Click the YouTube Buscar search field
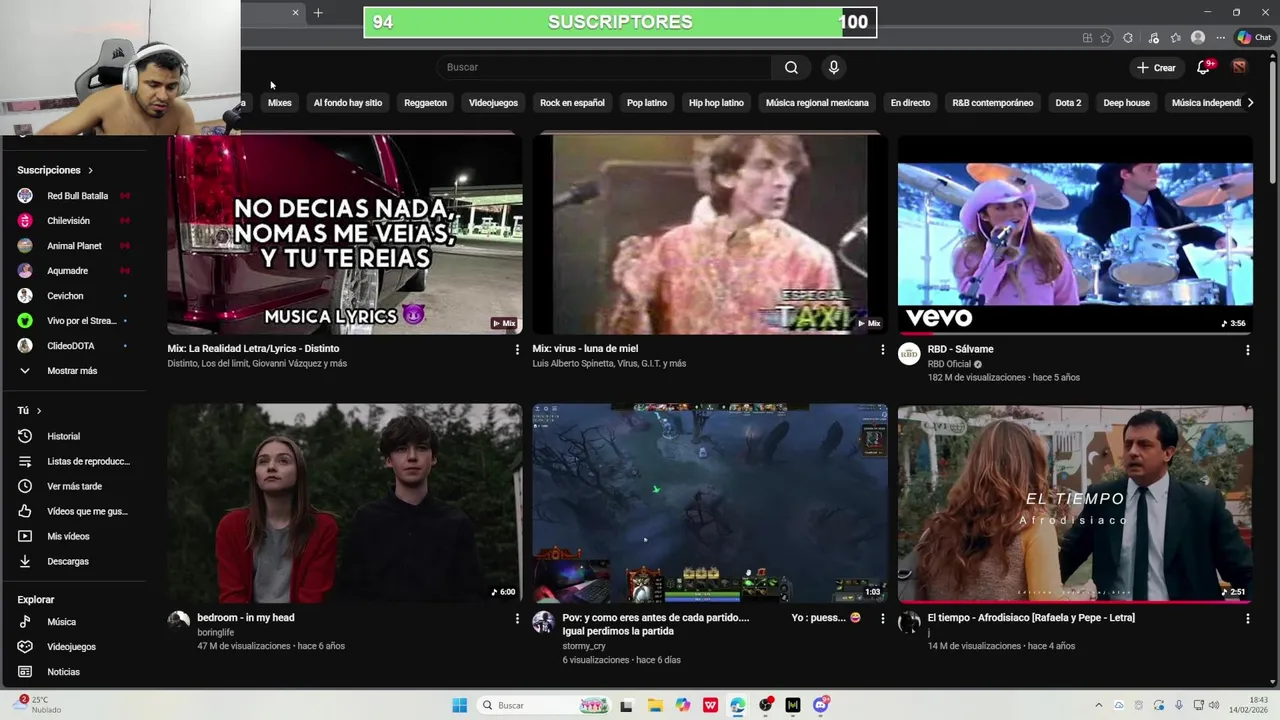 [x=604, y=67]
